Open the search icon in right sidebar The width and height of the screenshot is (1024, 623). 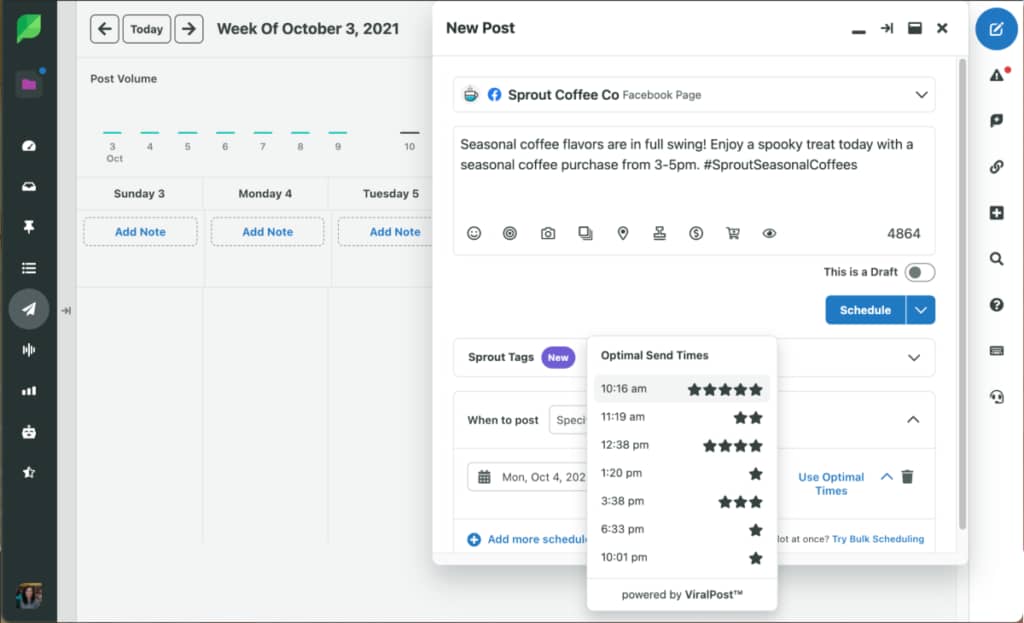click(x=996, y=259)
